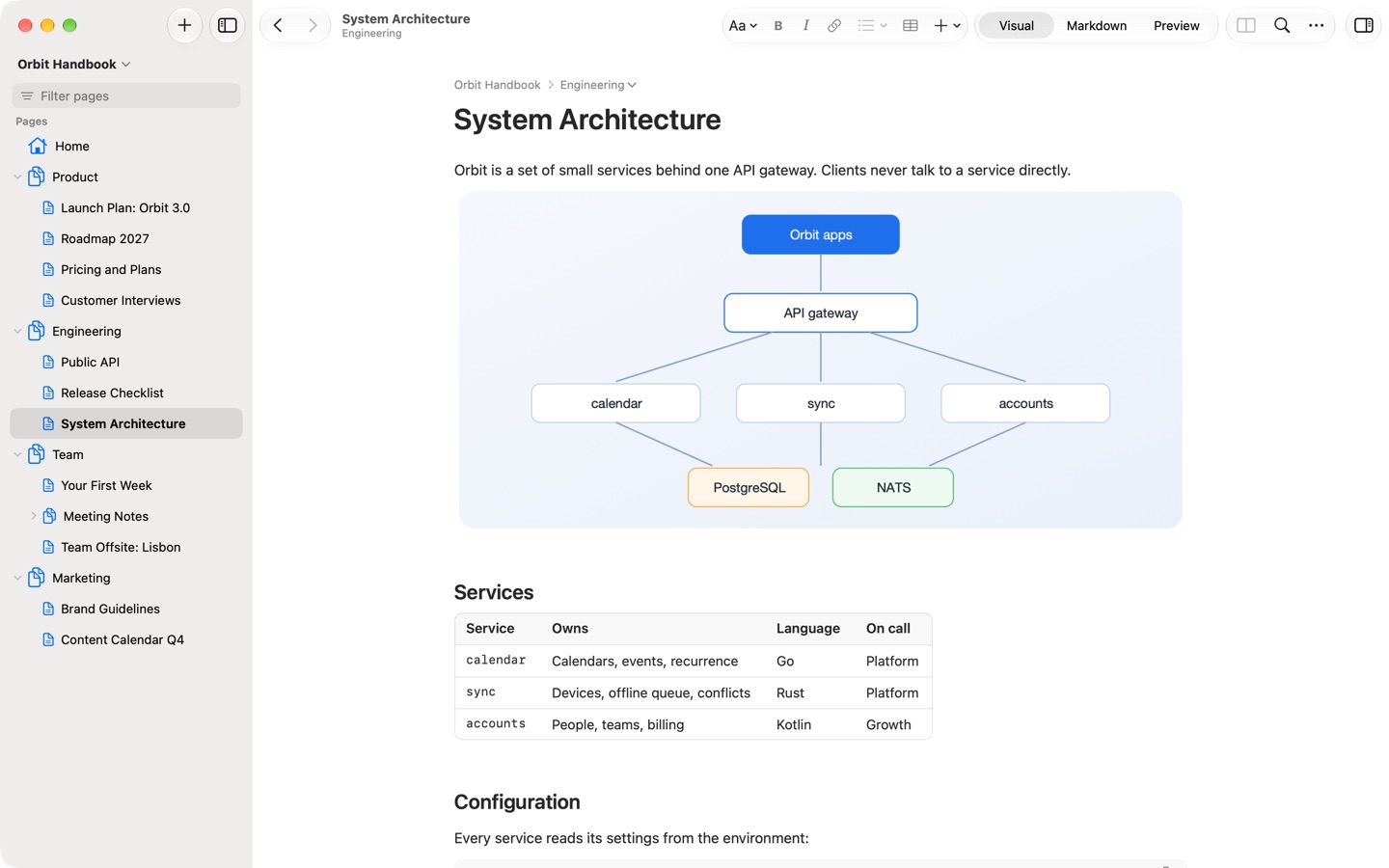This screenshot has height=868, width=1389.
Task: Collapse the Product section
Action: click(x=17, y=176)
